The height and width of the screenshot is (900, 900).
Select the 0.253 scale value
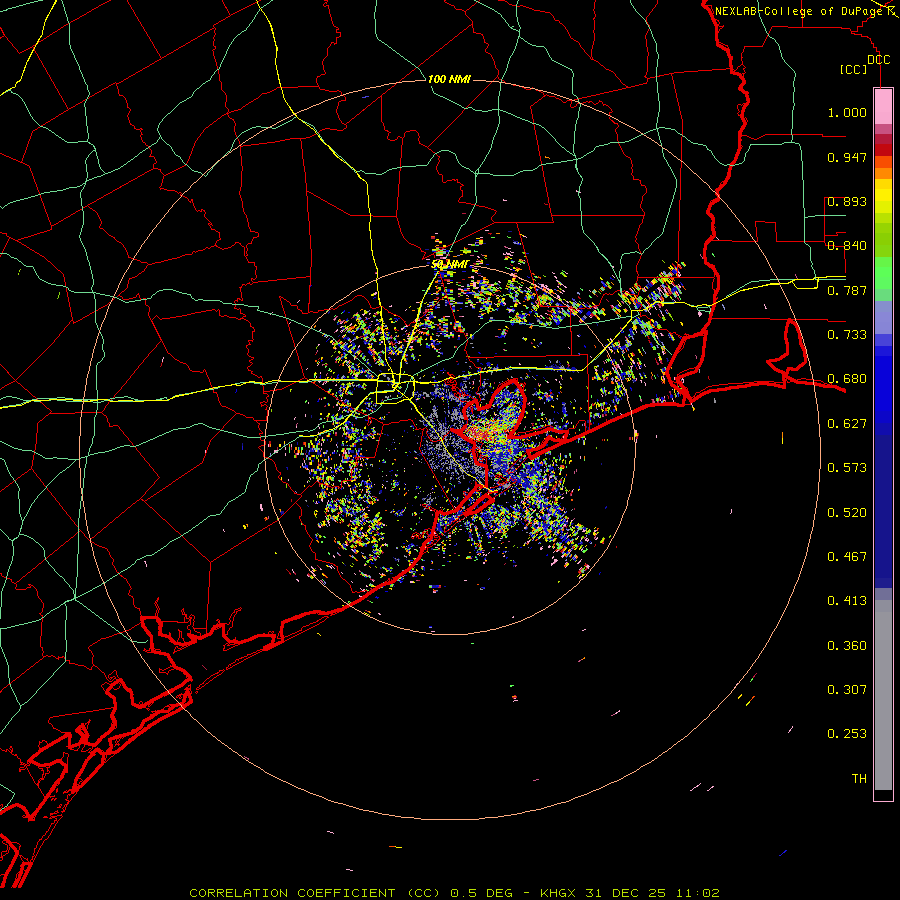(847, 734)
